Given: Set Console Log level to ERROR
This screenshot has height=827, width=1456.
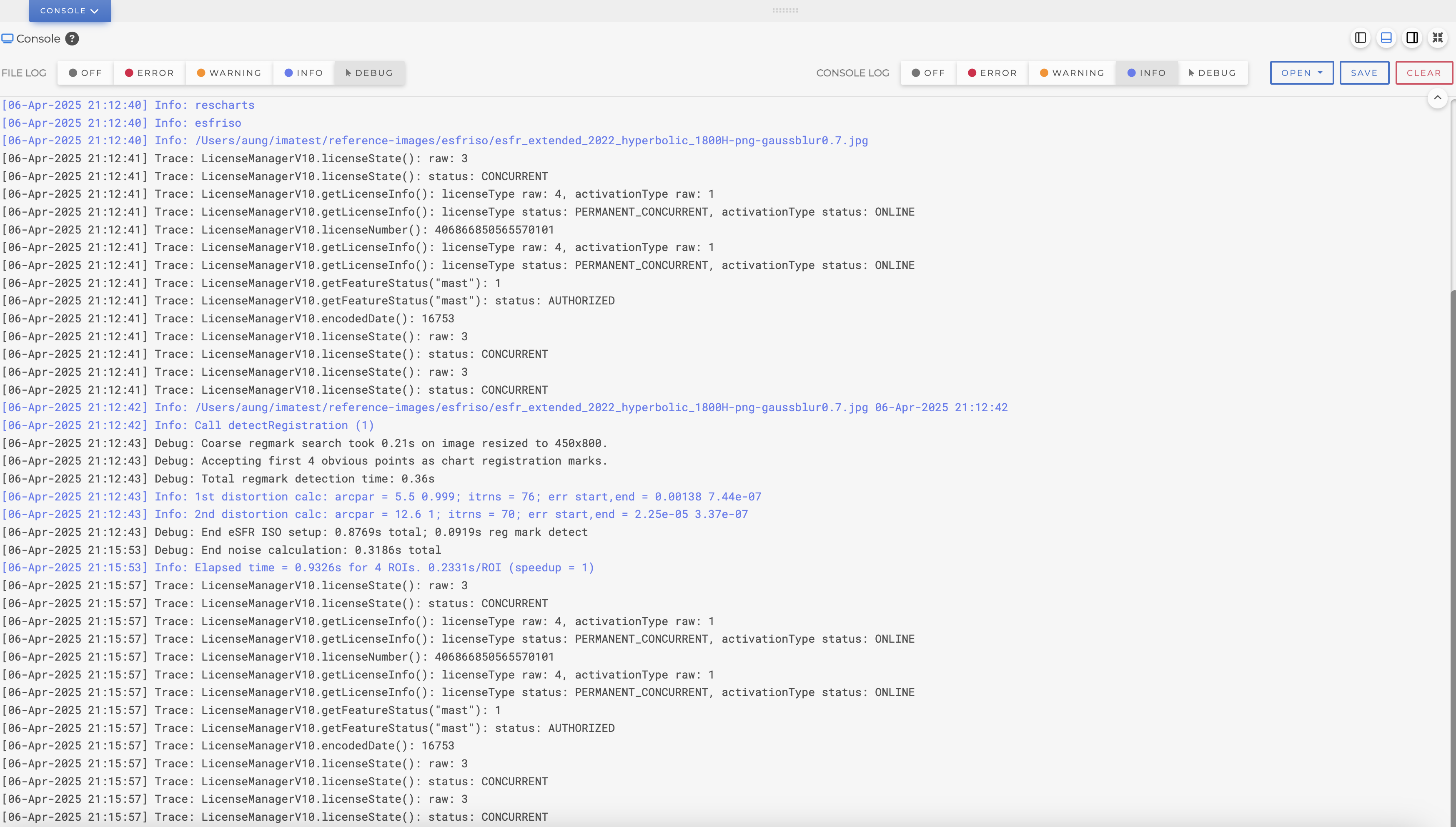Looking at the screenshot, I should tap(992, 73).
